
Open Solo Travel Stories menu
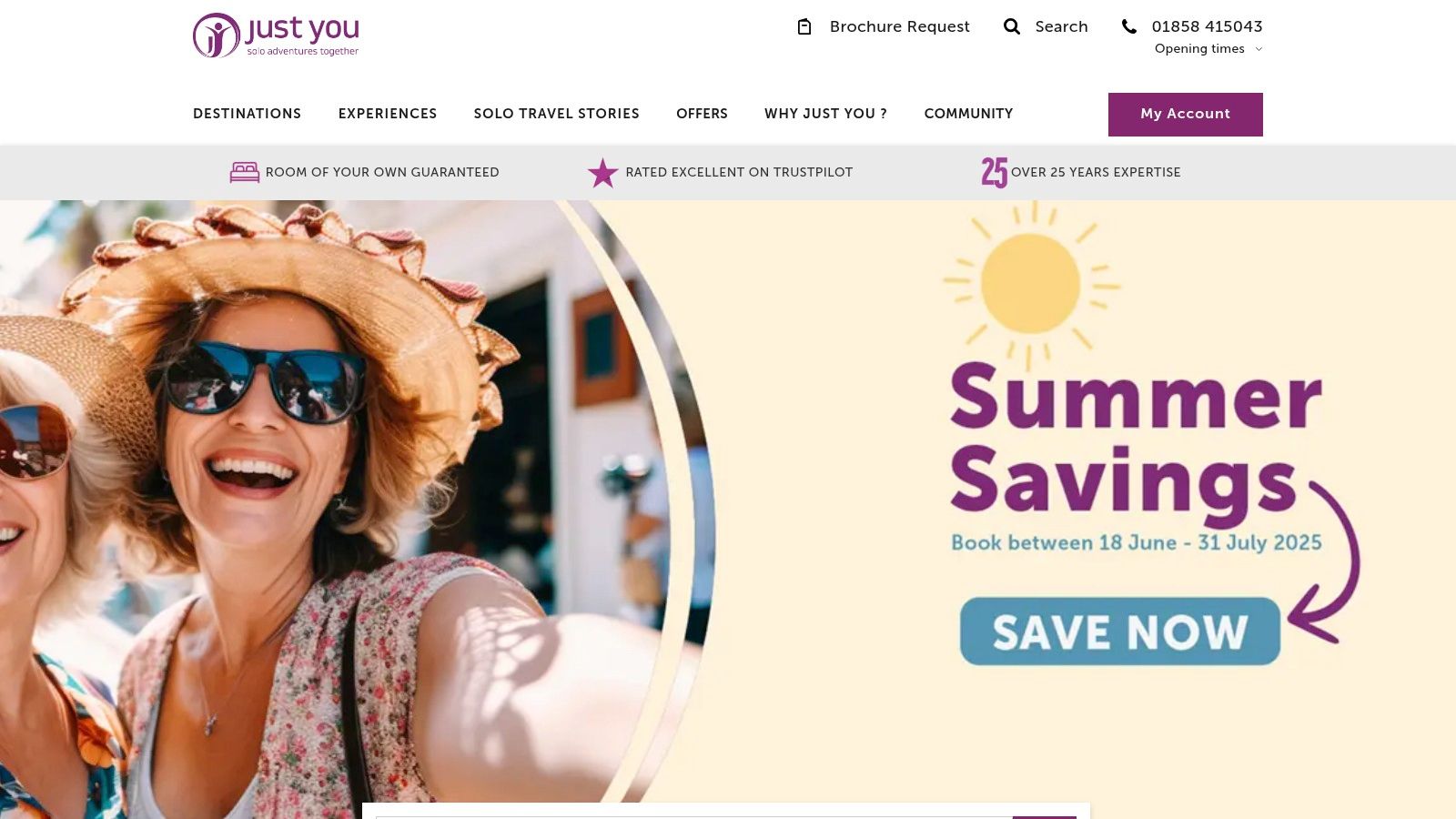point(557,114)
